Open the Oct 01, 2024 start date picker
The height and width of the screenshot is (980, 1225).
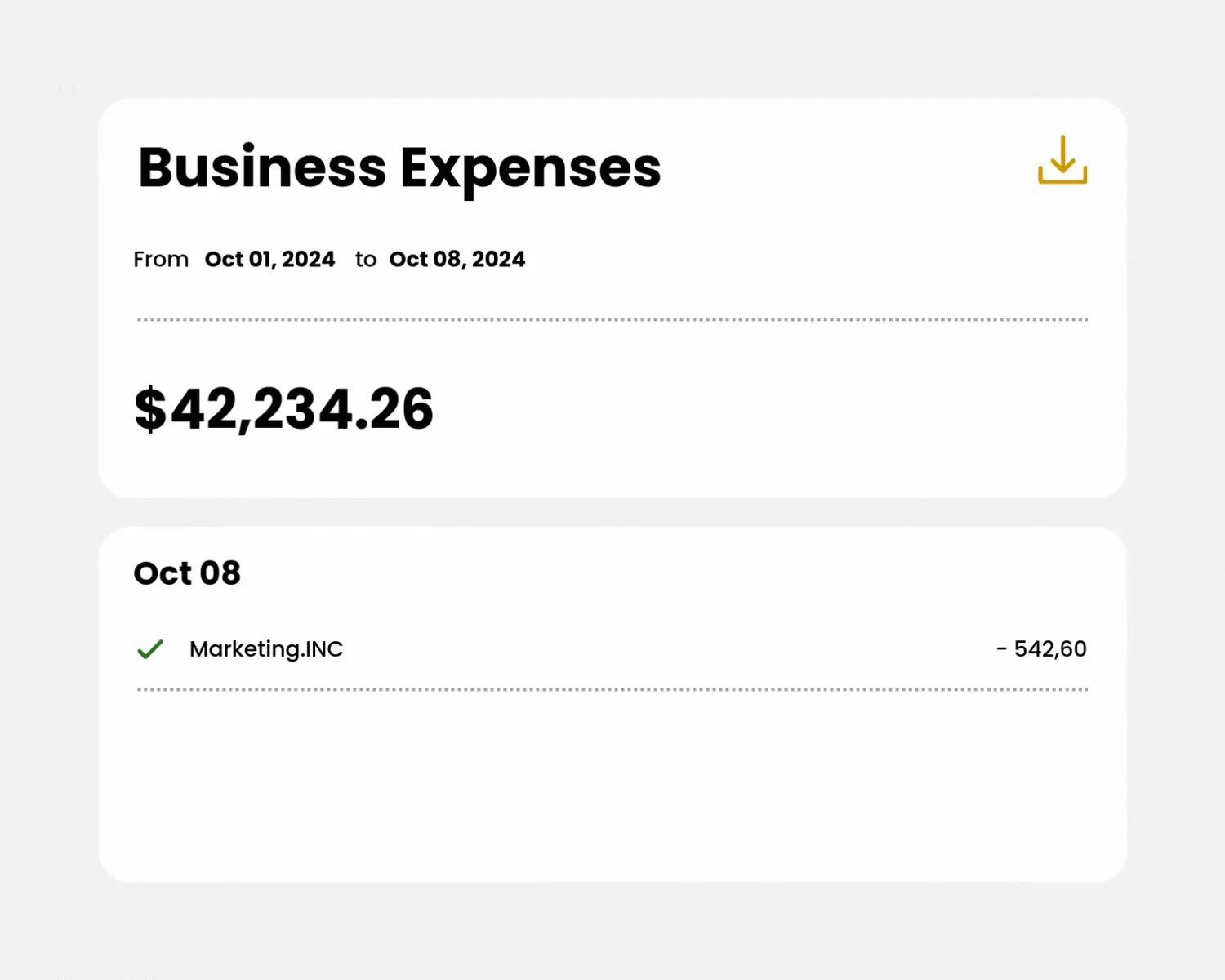269,259
